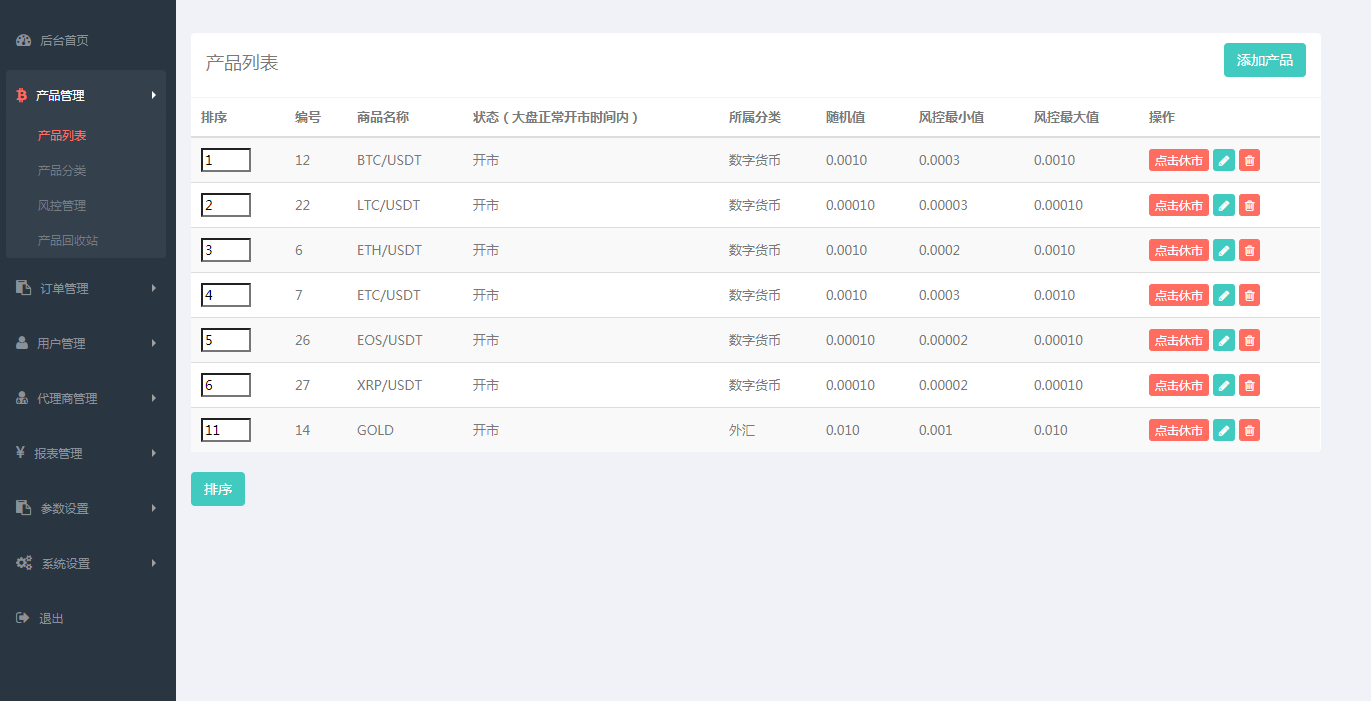The height and width of the screenshot is (701, 1371).
Task: Click the 排序 button below the table
Action: pyautogui.click(x=218, y=489)
